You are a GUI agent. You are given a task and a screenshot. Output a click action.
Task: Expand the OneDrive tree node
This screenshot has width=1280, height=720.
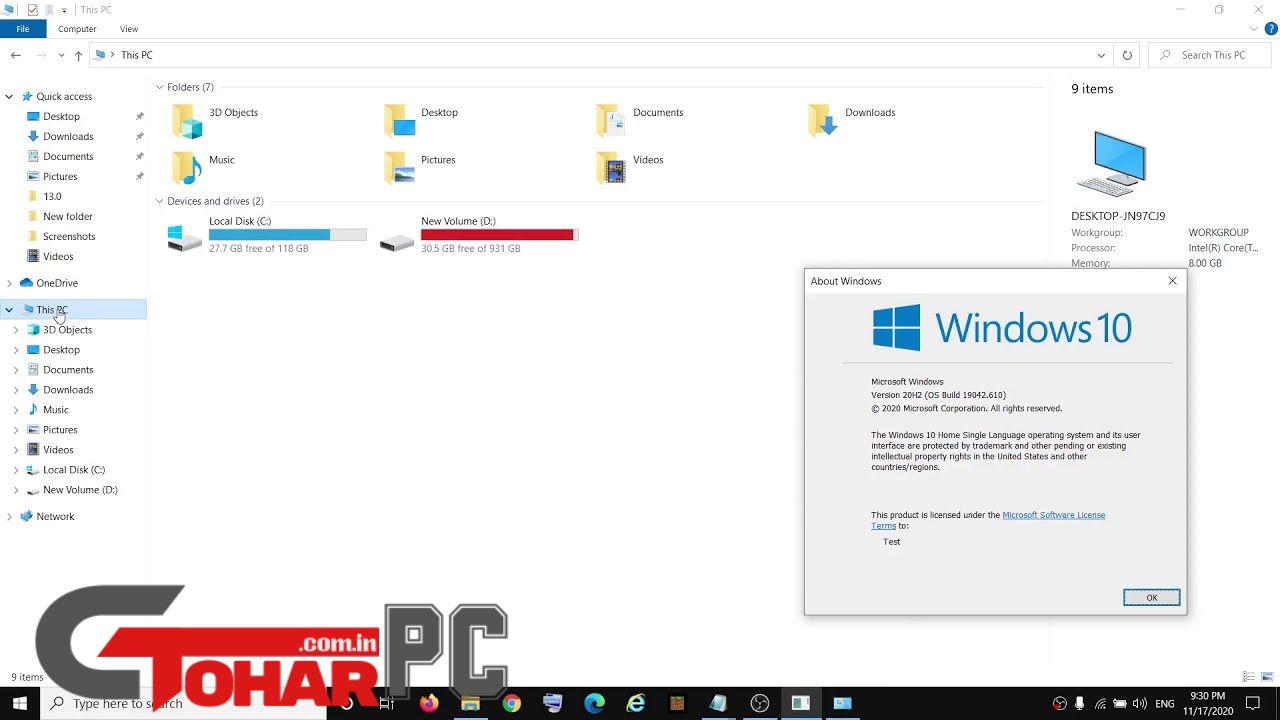coord(9,283)
